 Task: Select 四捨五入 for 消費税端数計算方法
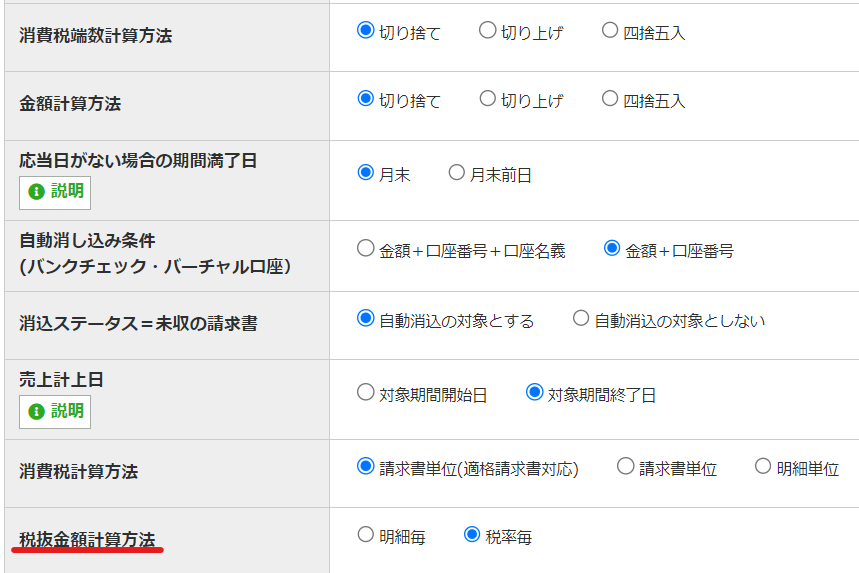(610, 31)
